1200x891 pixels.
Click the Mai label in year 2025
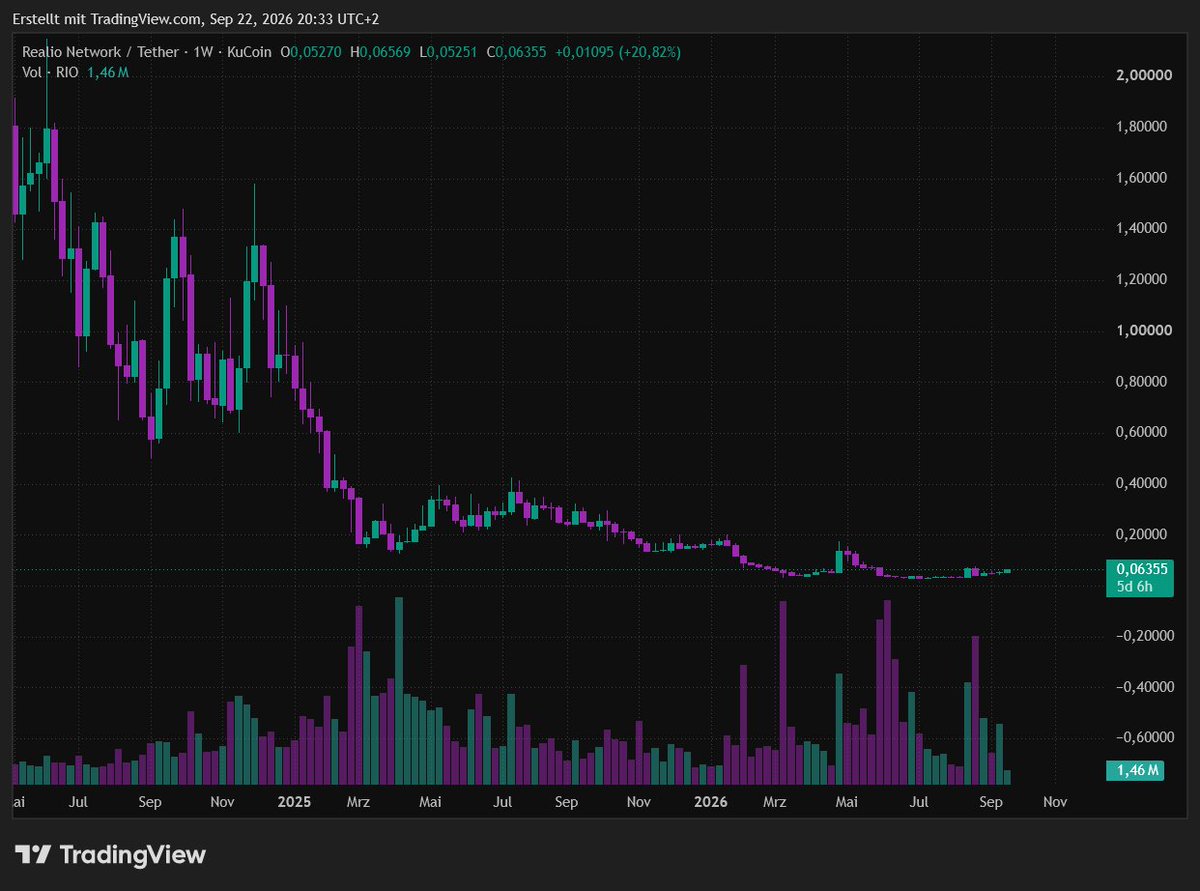(x=430, y=802)
